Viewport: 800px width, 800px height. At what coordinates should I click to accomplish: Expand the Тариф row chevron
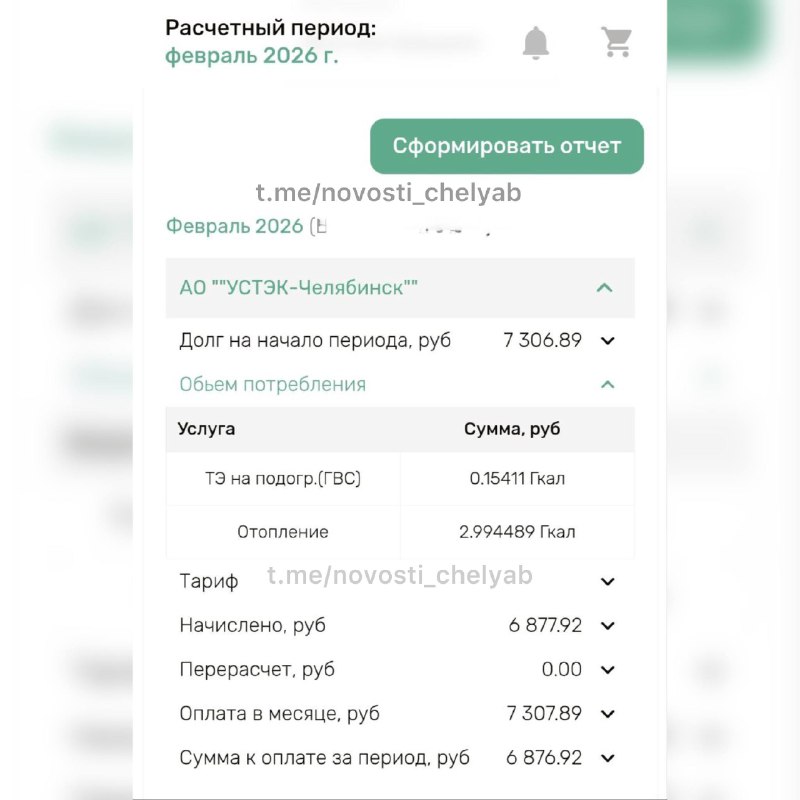click(607, 582)
